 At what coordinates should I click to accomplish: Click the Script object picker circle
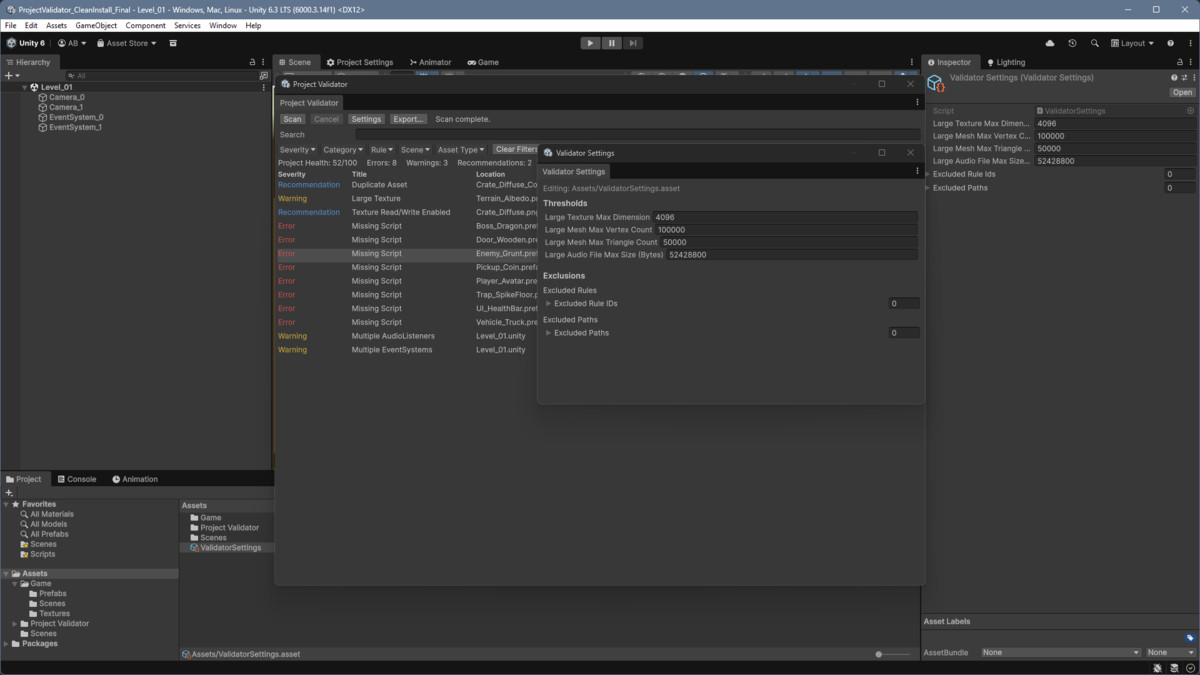(x=1190, y=111)
